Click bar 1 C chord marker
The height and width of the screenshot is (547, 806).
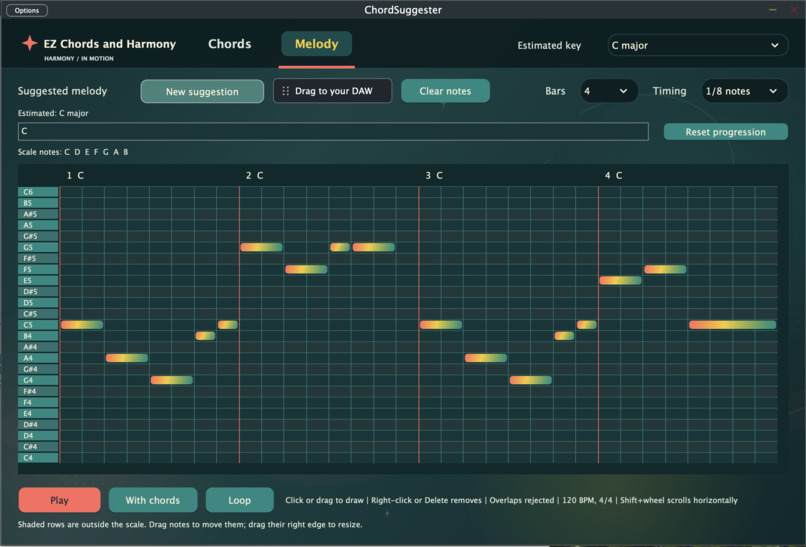pyautogui.click(x=75, y=175)
